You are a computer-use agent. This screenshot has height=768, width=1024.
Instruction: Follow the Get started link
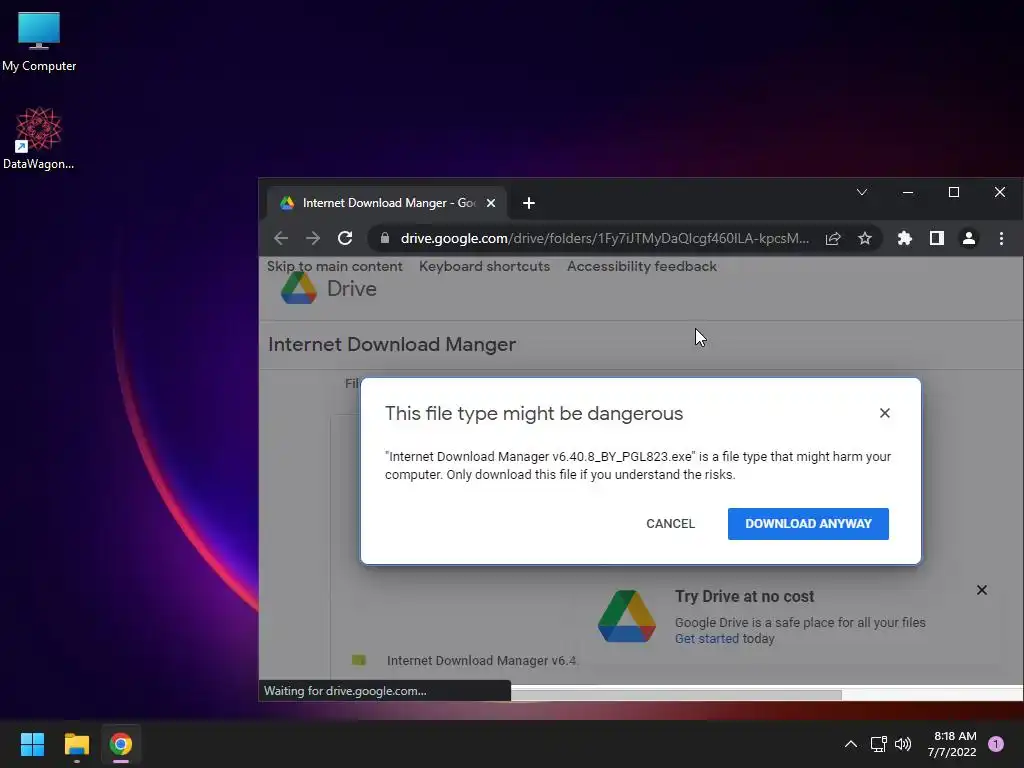707,639
